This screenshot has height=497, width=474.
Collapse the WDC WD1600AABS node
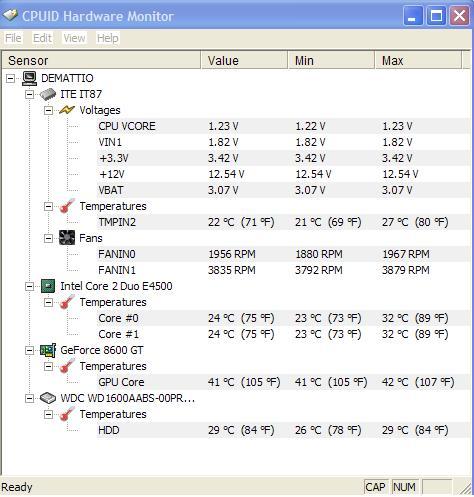30,398
